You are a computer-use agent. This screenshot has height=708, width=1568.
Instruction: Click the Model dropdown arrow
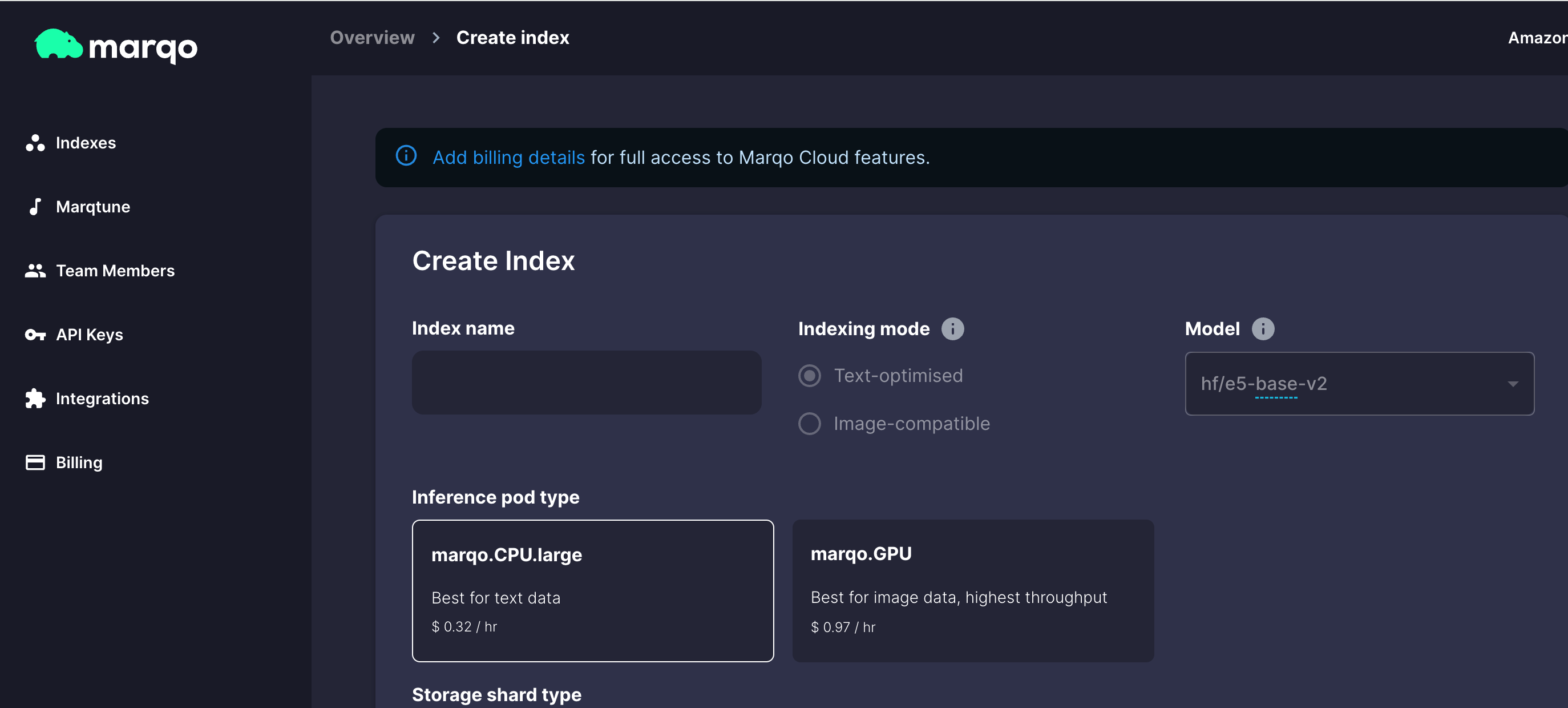[1513, 384]
